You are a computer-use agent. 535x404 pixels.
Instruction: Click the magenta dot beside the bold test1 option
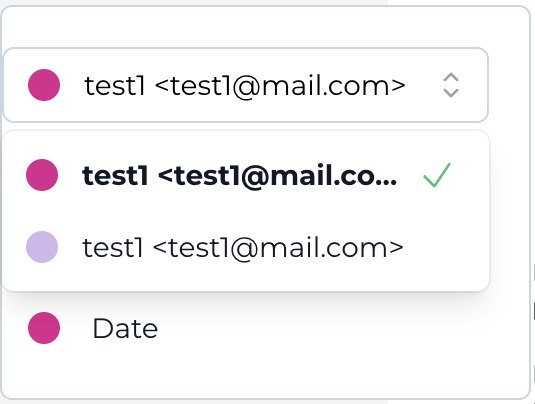pyautogui.click(x=42, y=175)
